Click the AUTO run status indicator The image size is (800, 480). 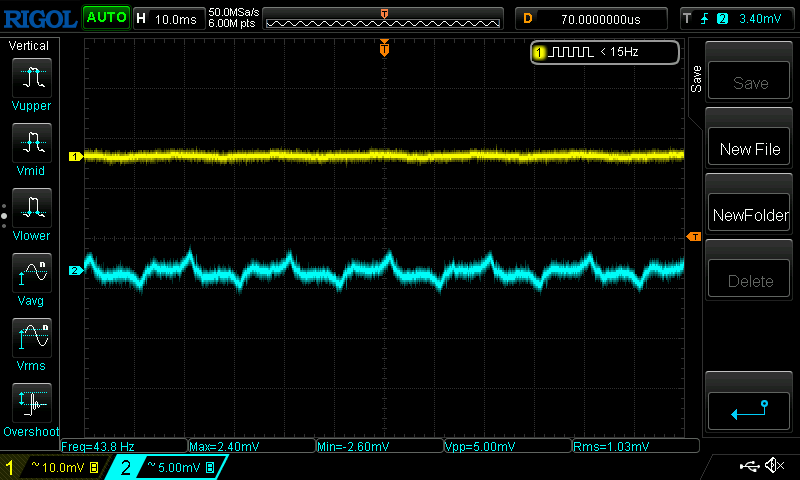[x=106, y=18]
